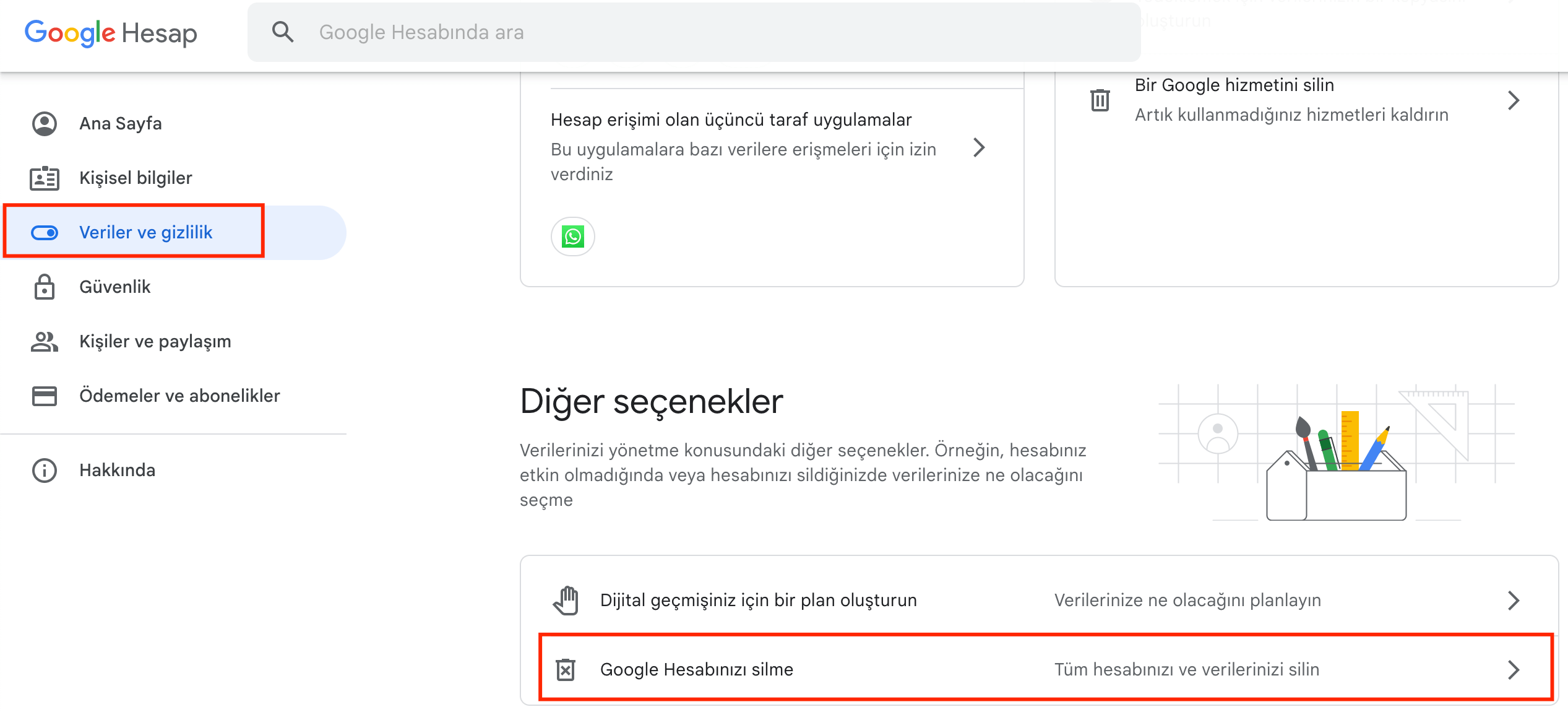Click the Ödemeler ve abonelikler card icon
The width and height of the screenshot is (1568, 712).
tap(44, 396)
